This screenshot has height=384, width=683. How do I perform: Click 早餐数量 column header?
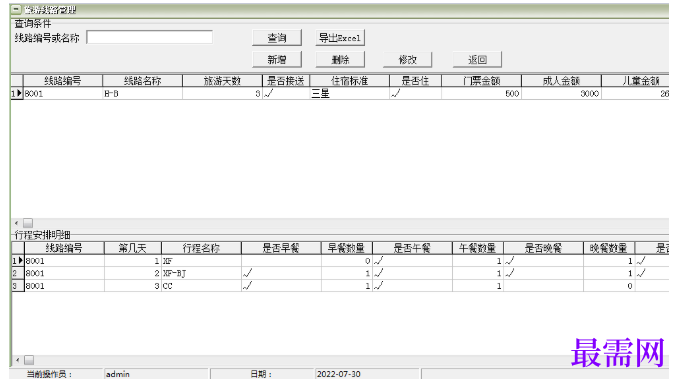pos(347,248)
